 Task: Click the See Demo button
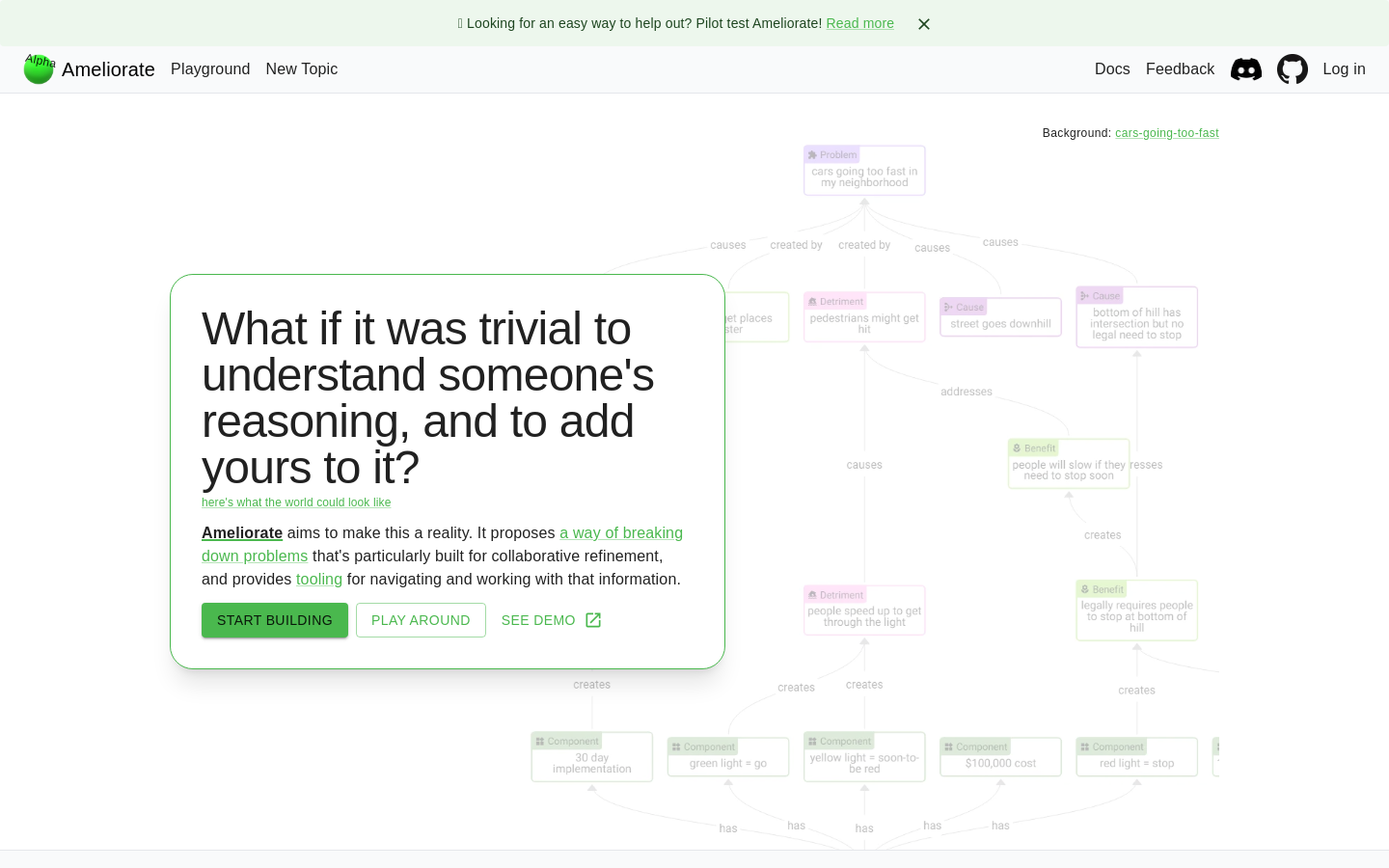551,620
